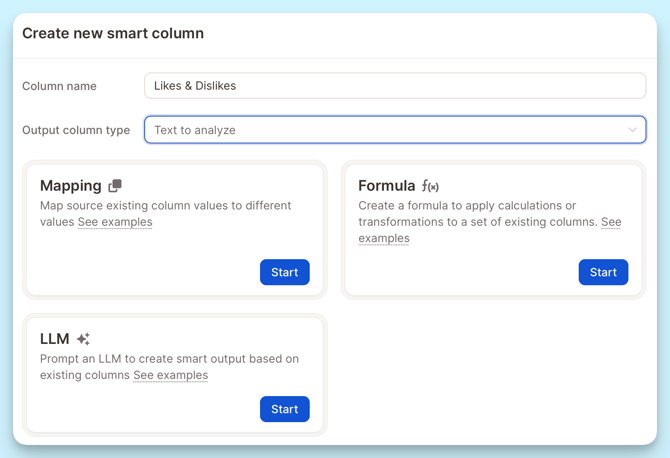Click the Column name label
This screenshot has height=458, width=670.
(x=59, y=86)
